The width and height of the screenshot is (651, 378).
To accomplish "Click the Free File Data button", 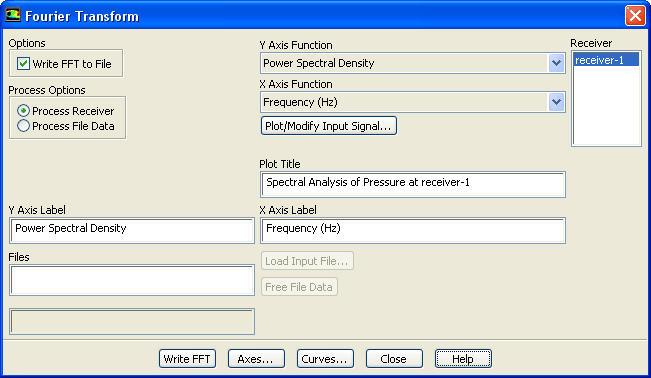I will [299, 287].
